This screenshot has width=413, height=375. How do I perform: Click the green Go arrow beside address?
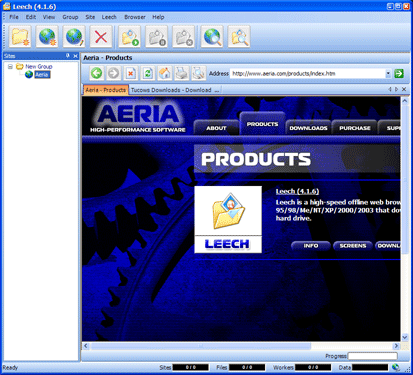399,73
